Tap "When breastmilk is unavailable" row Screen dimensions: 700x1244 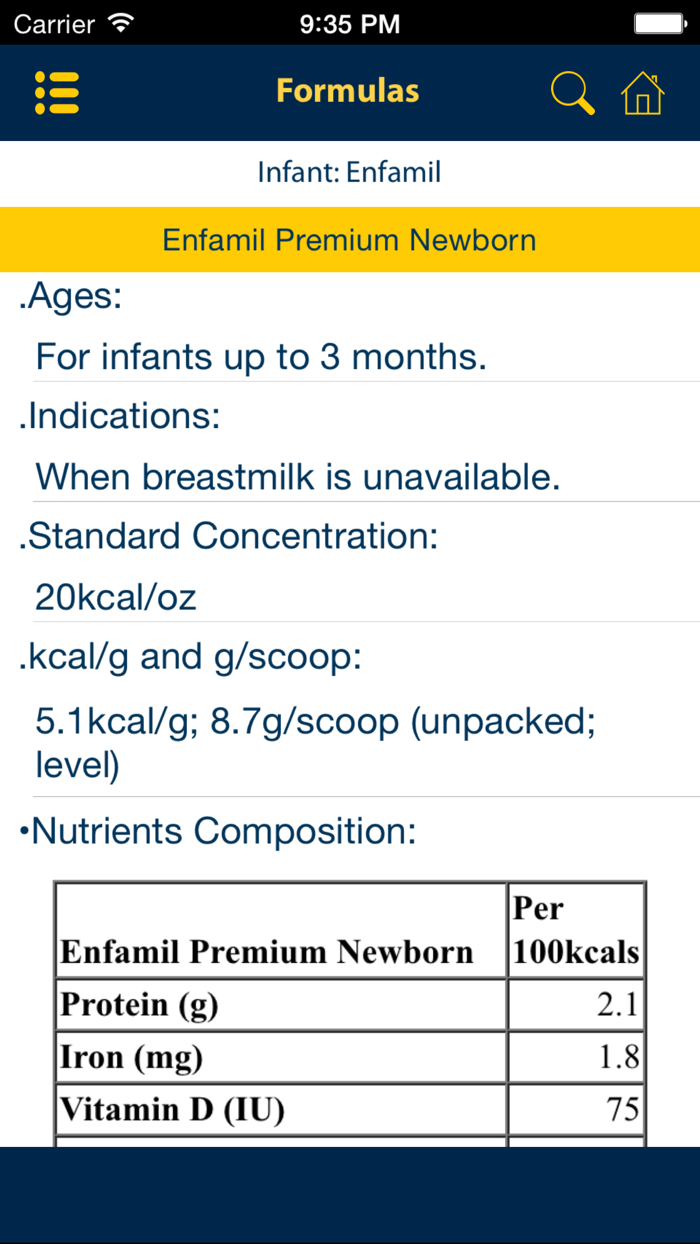click(x=298, y=477)
